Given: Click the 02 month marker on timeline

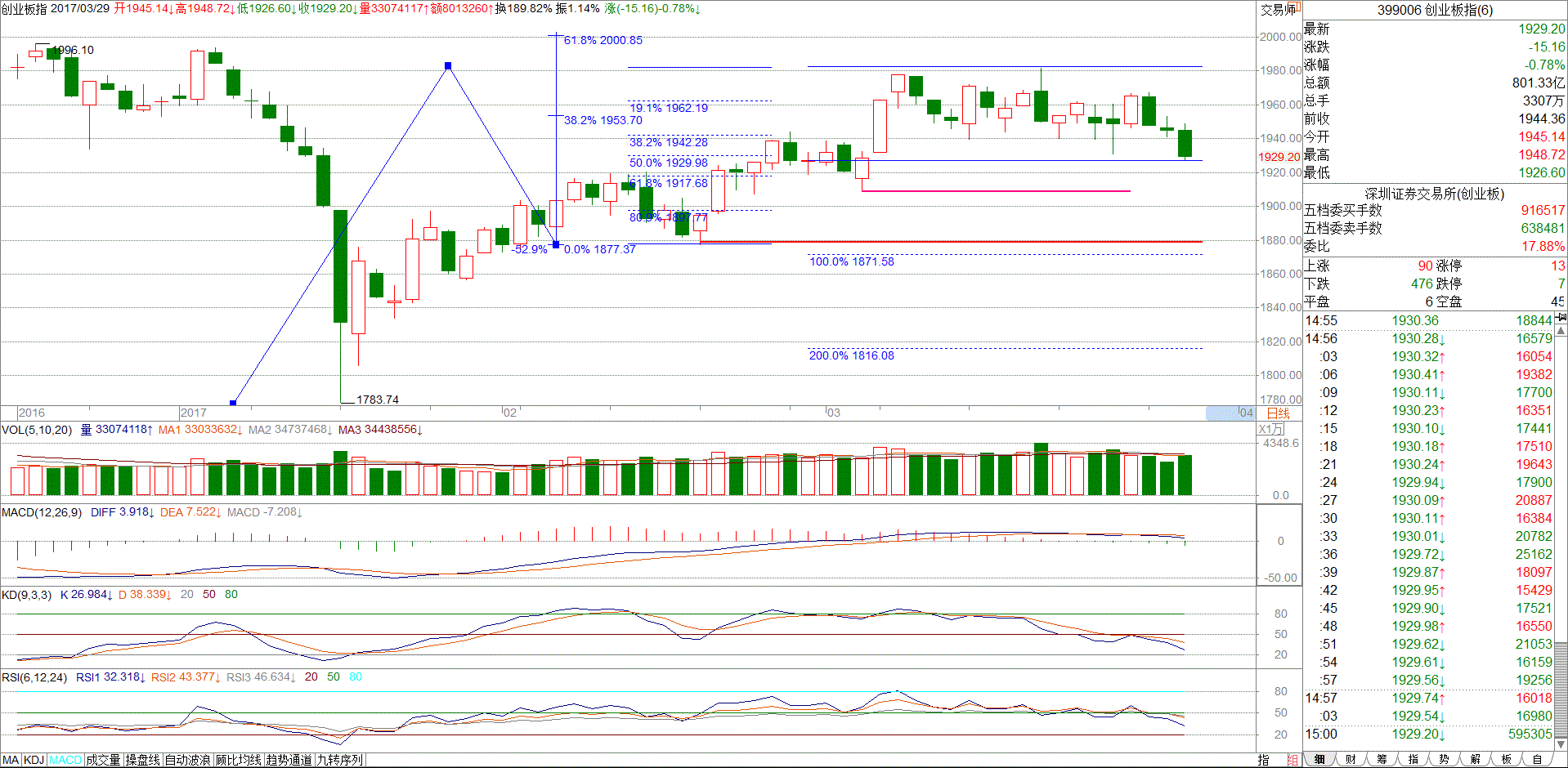Looking at the screenshot, I should 509,413.
